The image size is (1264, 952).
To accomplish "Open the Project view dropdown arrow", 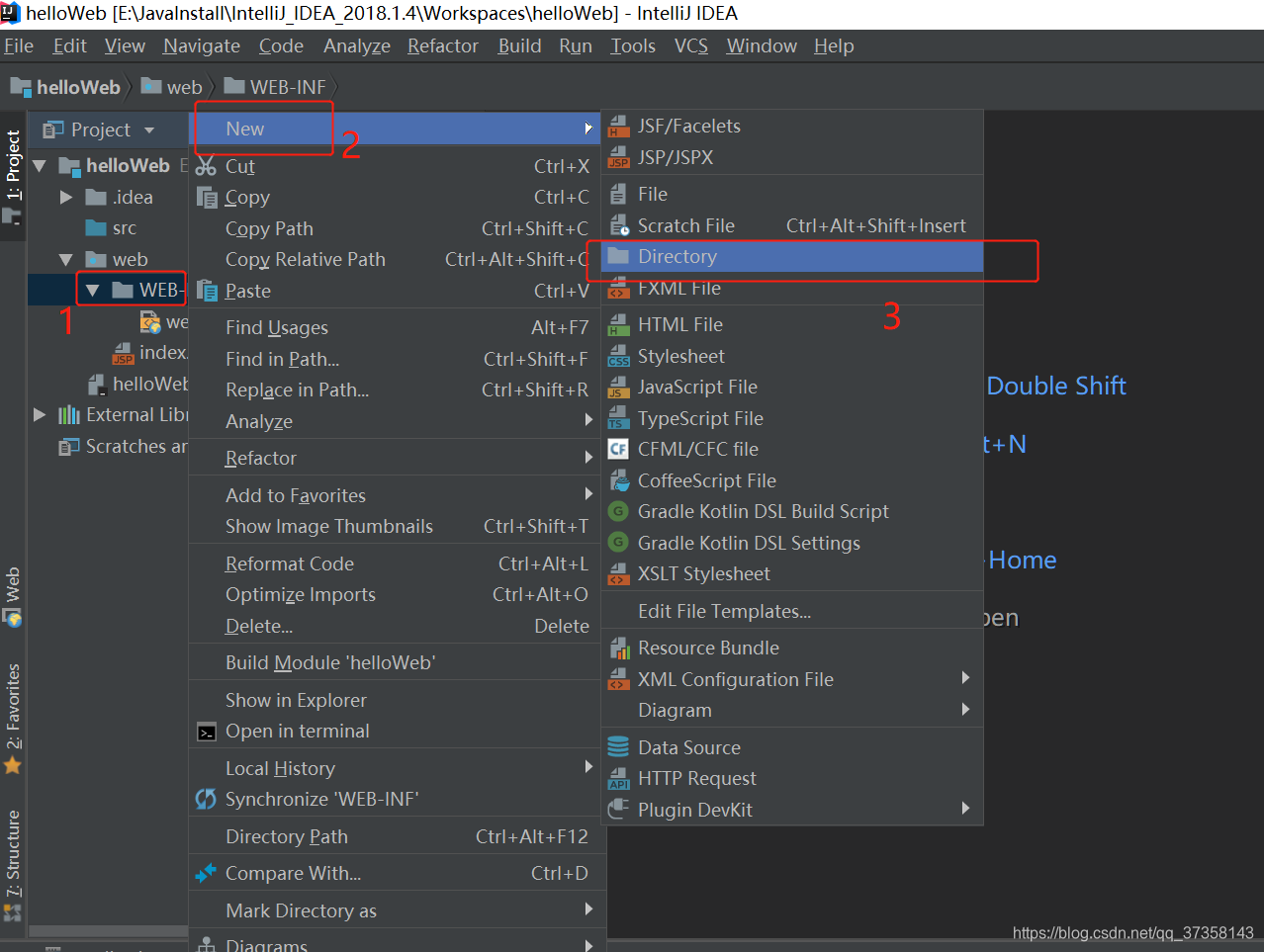I will (149, 130).
